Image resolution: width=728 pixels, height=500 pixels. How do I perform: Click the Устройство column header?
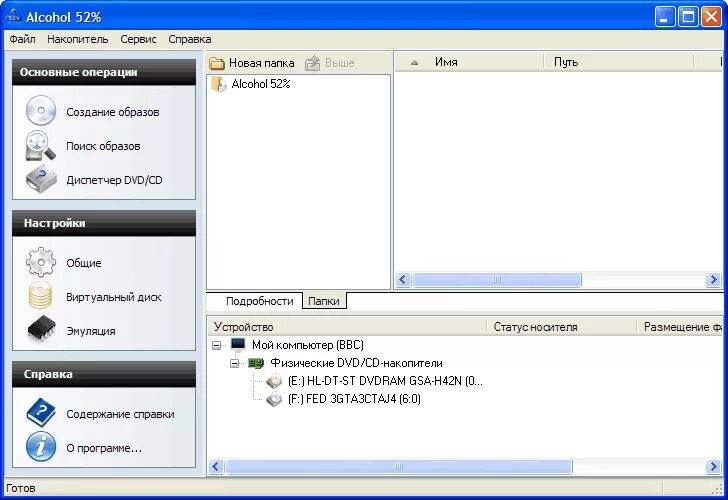click(347, 327)
